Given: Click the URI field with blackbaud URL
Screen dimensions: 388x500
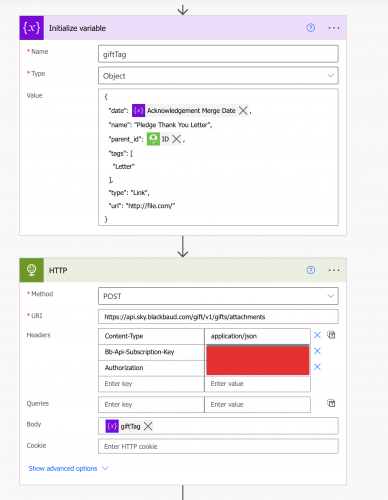Looking at the screenshot, I should click(x=218, y=317).
